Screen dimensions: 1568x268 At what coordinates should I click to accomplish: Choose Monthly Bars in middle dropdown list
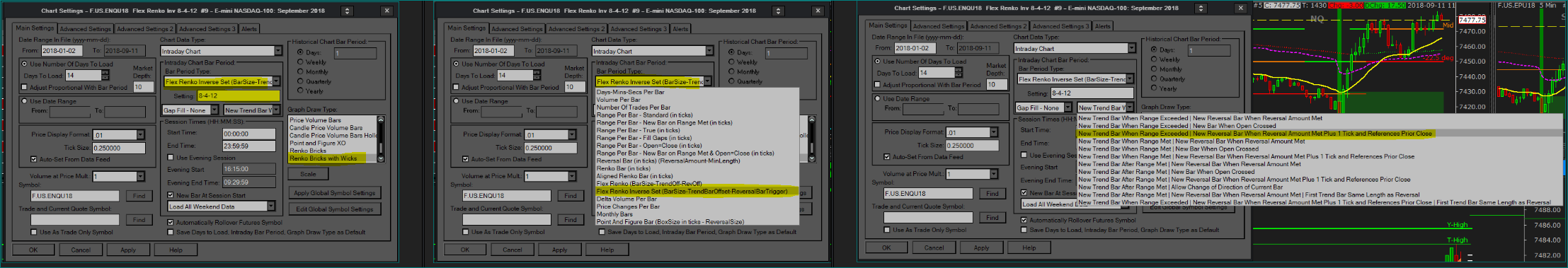pos(697,214)
